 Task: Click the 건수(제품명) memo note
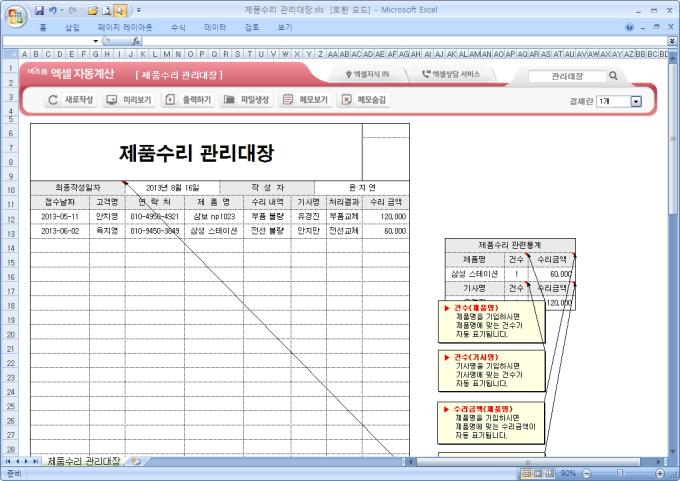pyautogui.click(x=492, y=321)
